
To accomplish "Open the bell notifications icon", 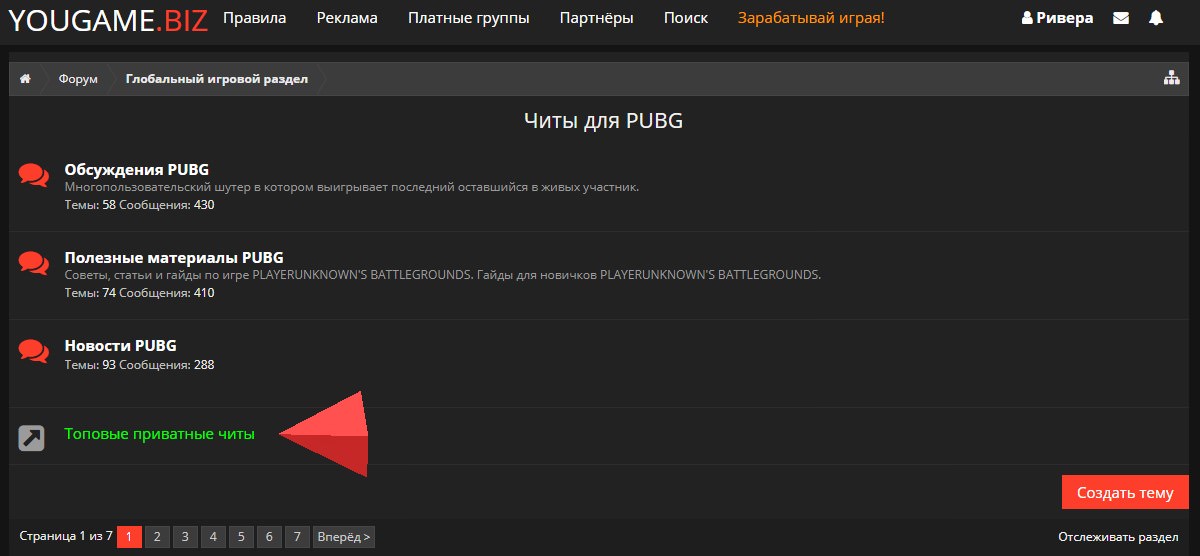I will coord(1156,18).
